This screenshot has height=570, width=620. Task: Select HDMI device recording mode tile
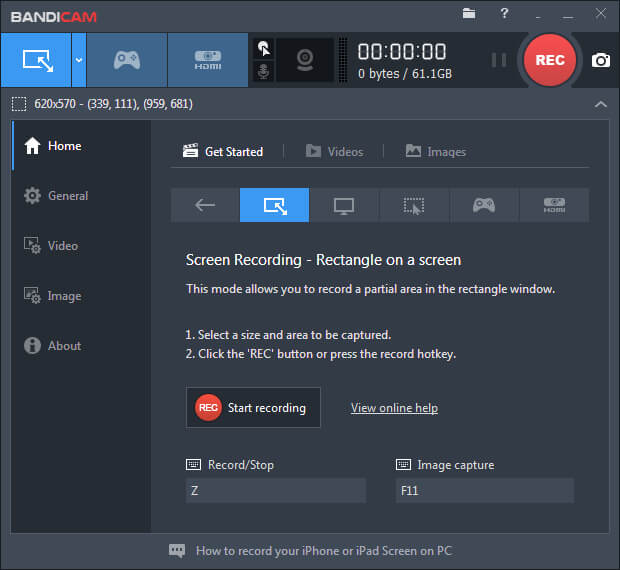(x=554, y=205)
